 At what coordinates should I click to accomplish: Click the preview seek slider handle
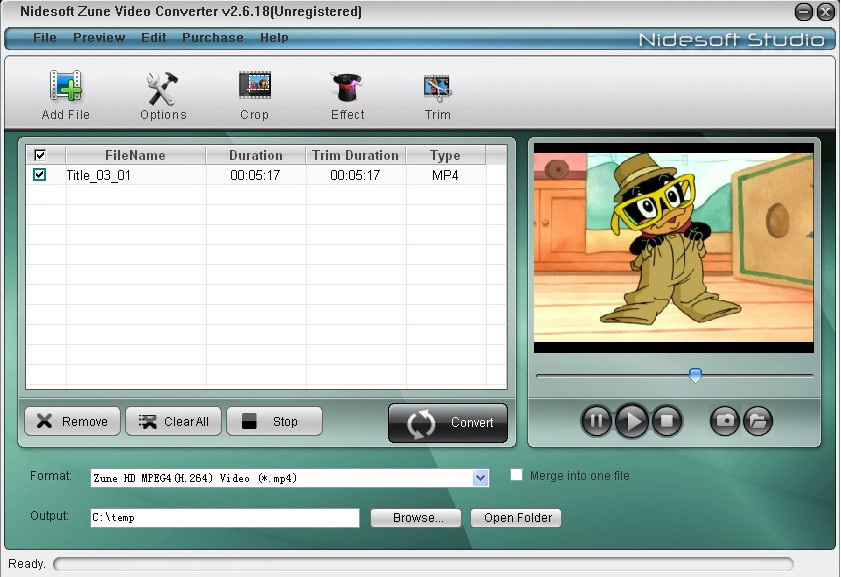coord(695,375)
